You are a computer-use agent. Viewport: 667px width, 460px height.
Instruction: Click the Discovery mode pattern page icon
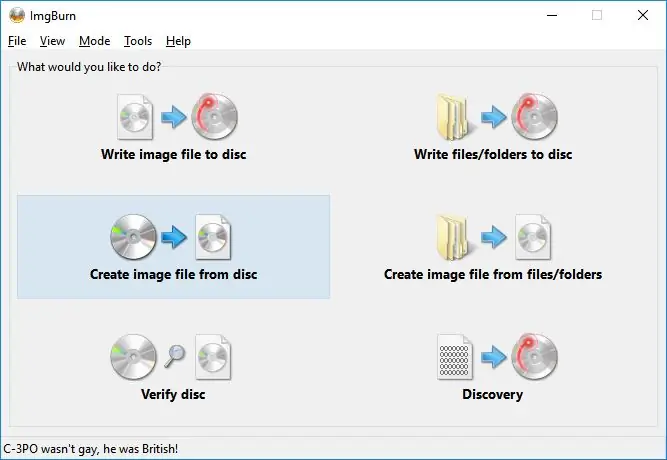[455, 357]
